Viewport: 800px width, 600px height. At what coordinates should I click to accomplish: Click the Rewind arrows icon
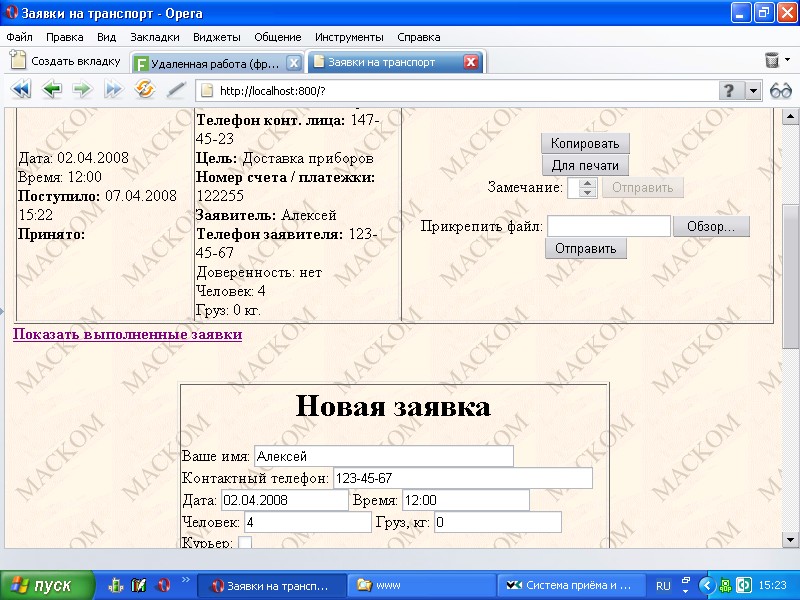coord(21,89)
